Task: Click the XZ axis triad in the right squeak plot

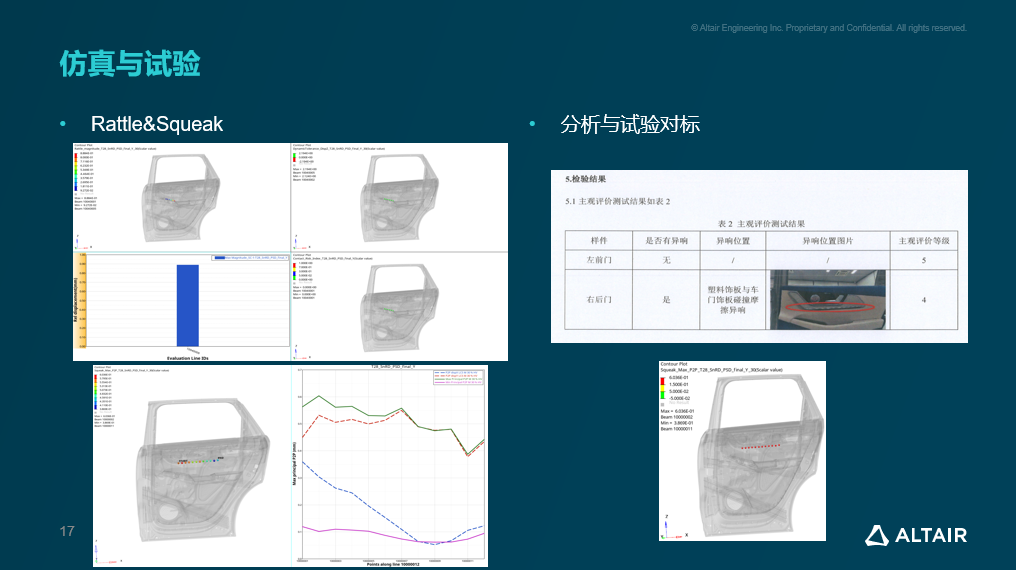Action: pos(675,527)
